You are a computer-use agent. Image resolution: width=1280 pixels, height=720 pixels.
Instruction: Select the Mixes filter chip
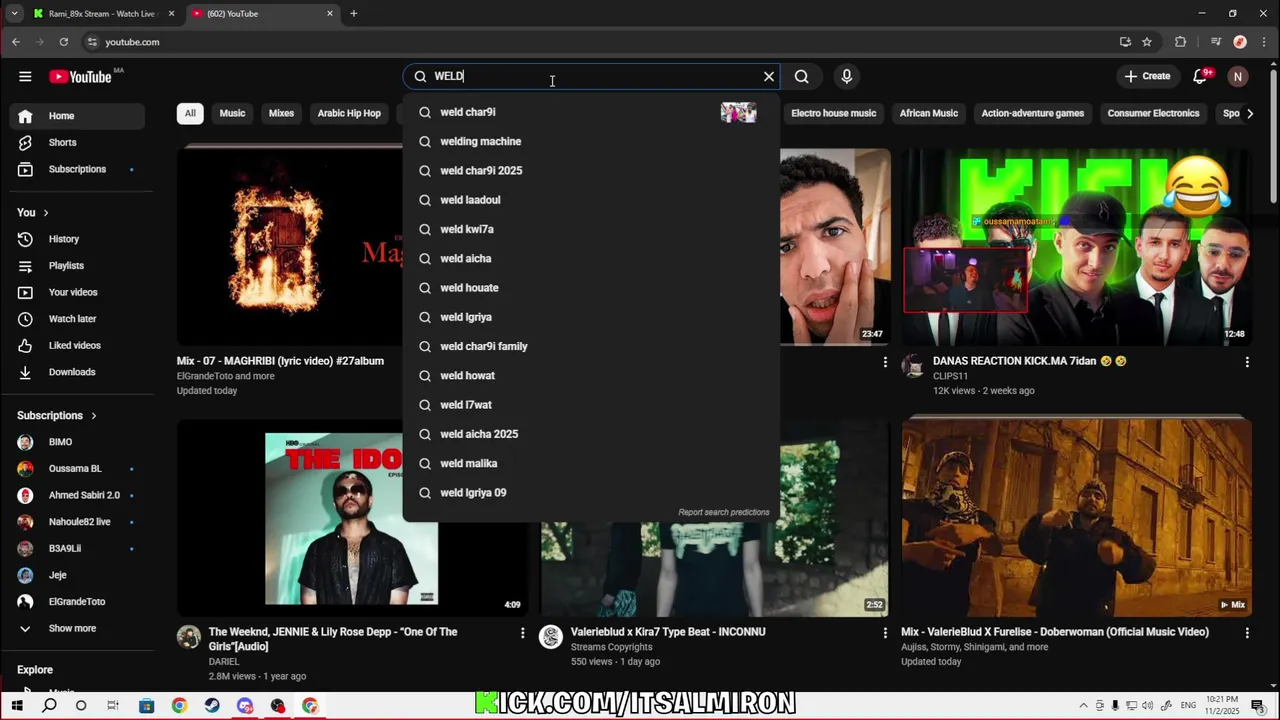[x=281, y=114]
